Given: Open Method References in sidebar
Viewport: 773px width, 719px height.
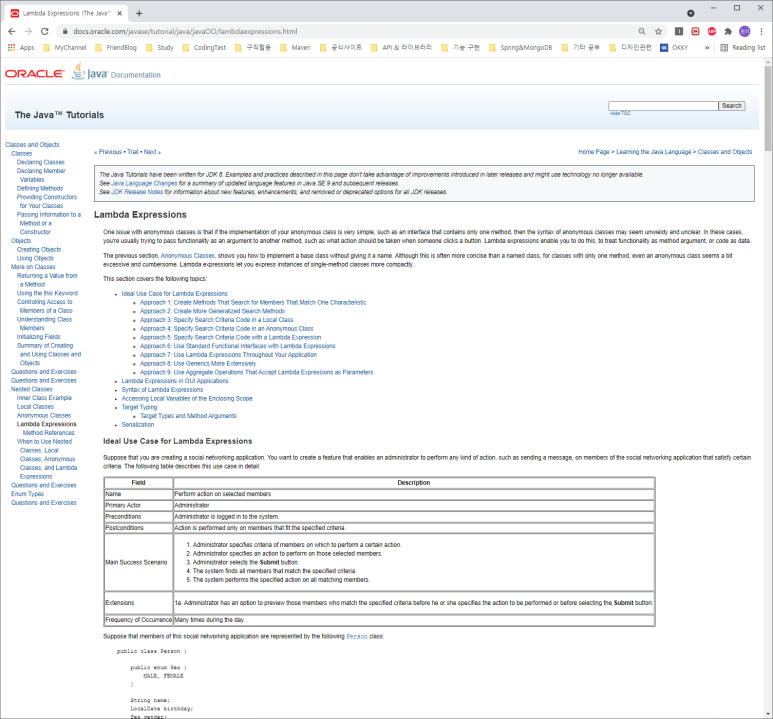Looking at the screenshot, I should click(x=48, y=433).
